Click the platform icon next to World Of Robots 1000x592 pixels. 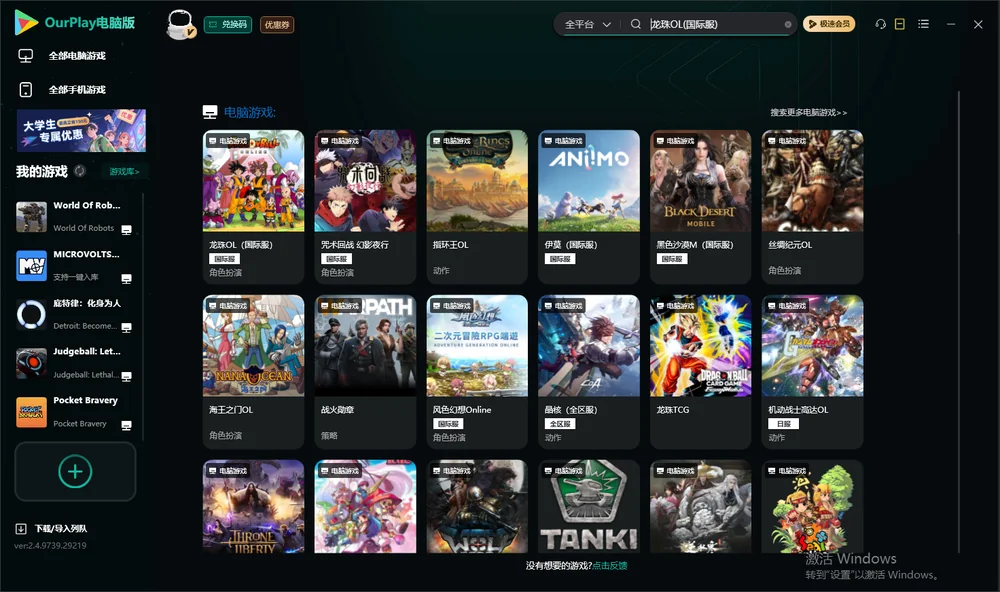[126, 230]
